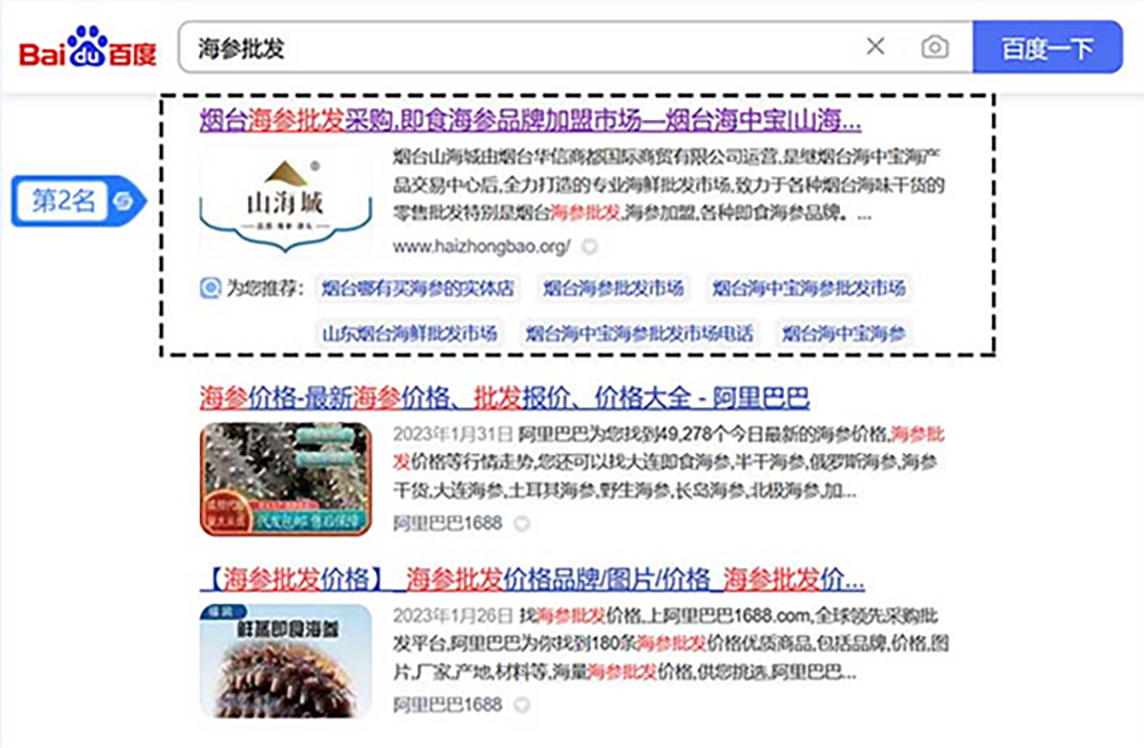Select 山东烟台海鲜批发市场 suggestion tag
The height and width of the screenshot is (748, 1144).
[x=409, y=334]
